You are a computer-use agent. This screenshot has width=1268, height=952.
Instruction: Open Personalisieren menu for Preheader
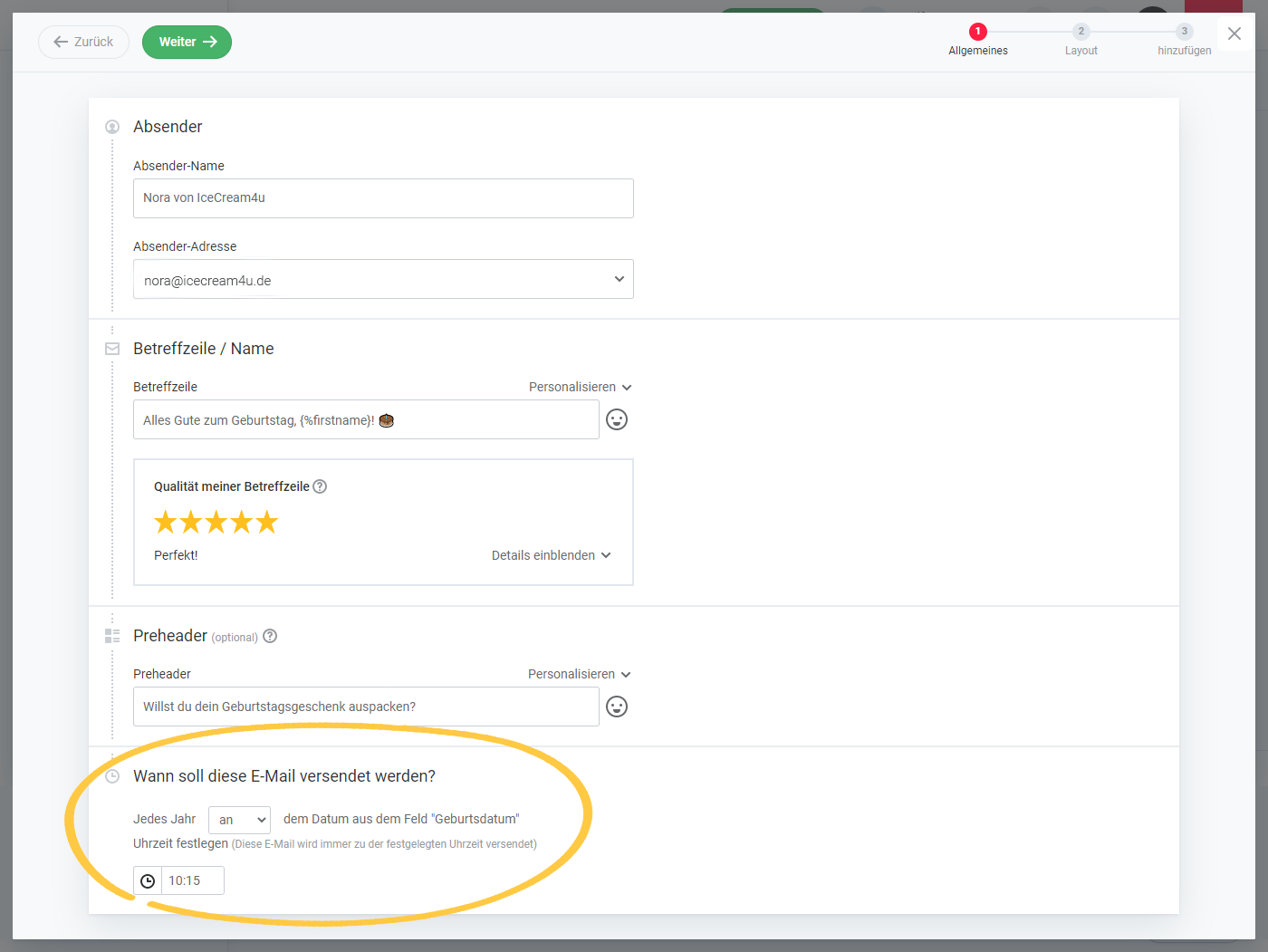pos(580,674)
